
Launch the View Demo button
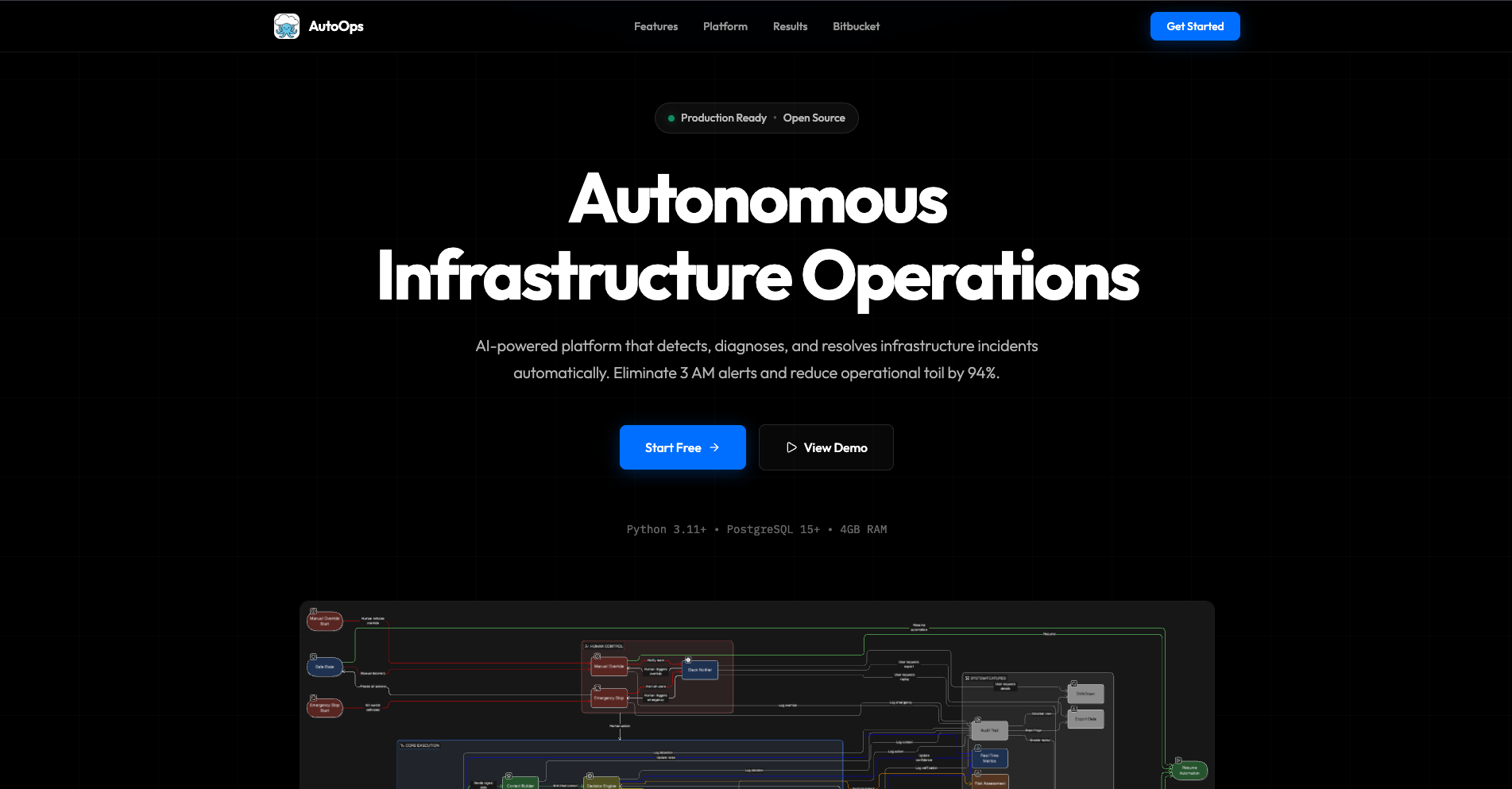(826, 447)
